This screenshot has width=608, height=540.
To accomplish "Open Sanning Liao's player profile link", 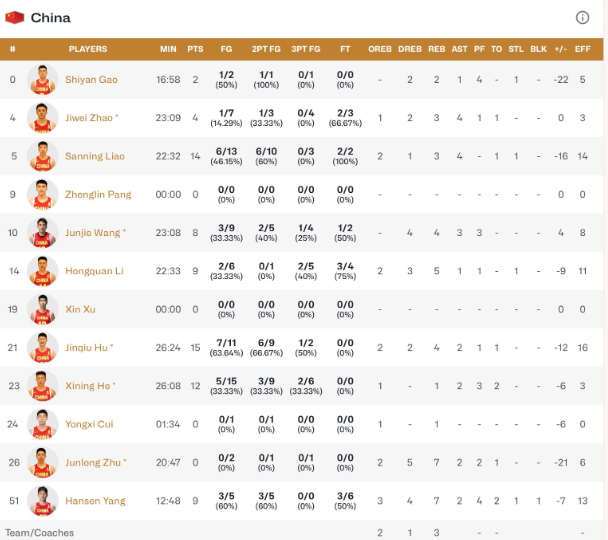I will [x=95, y=156].
